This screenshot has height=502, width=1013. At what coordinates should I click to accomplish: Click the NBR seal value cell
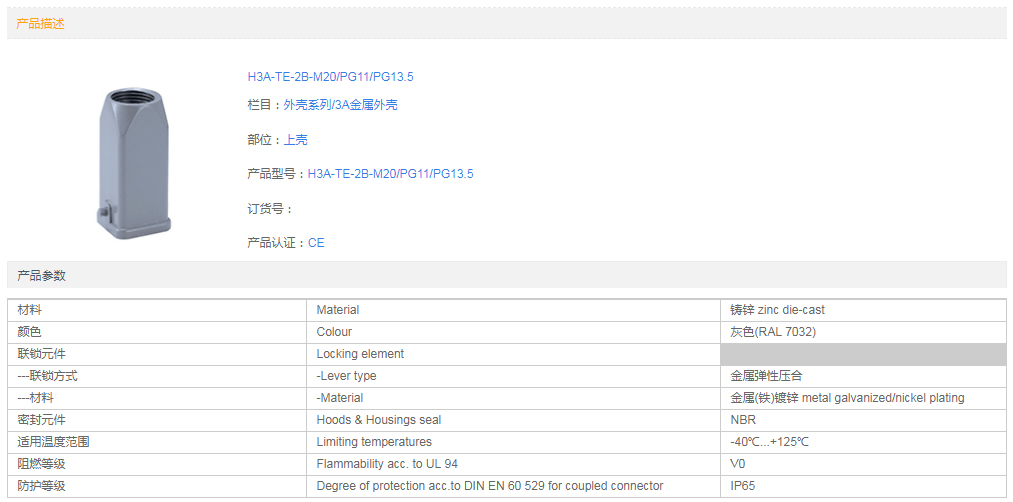tap(743, 420)
